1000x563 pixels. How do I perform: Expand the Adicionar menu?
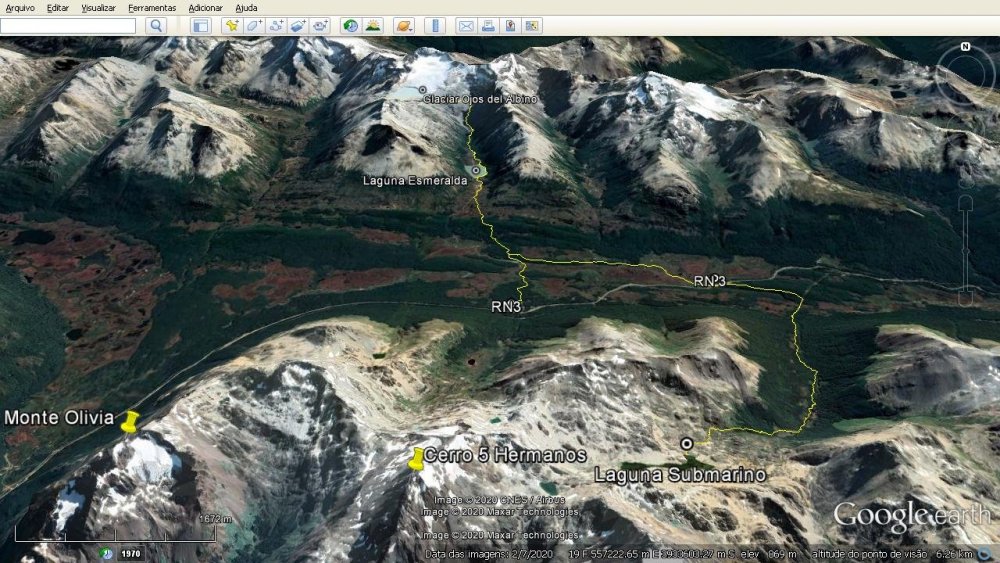(x=205, y=8)
